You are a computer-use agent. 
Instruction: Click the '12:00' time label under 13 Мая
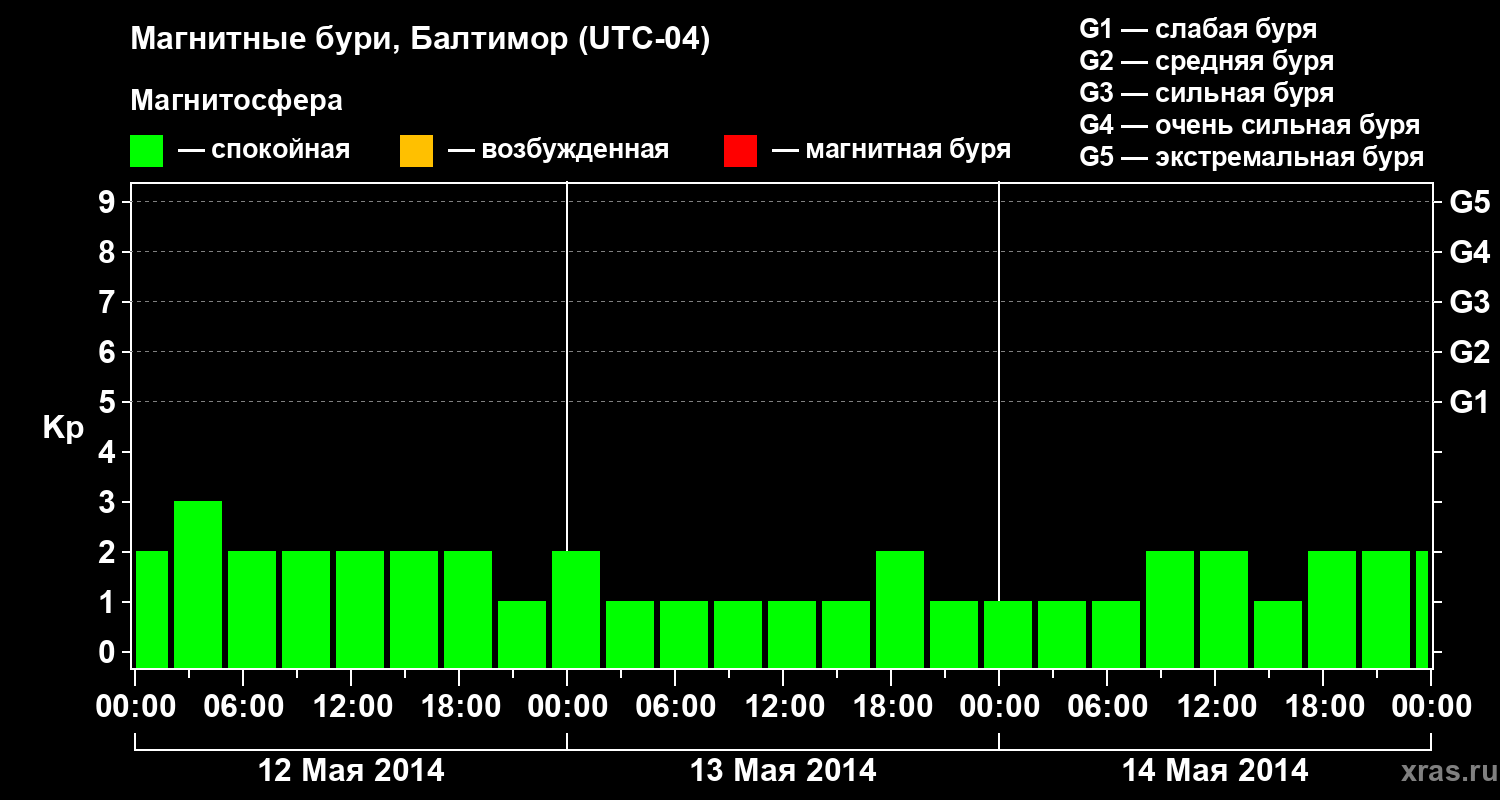click(x=783, y=707)
